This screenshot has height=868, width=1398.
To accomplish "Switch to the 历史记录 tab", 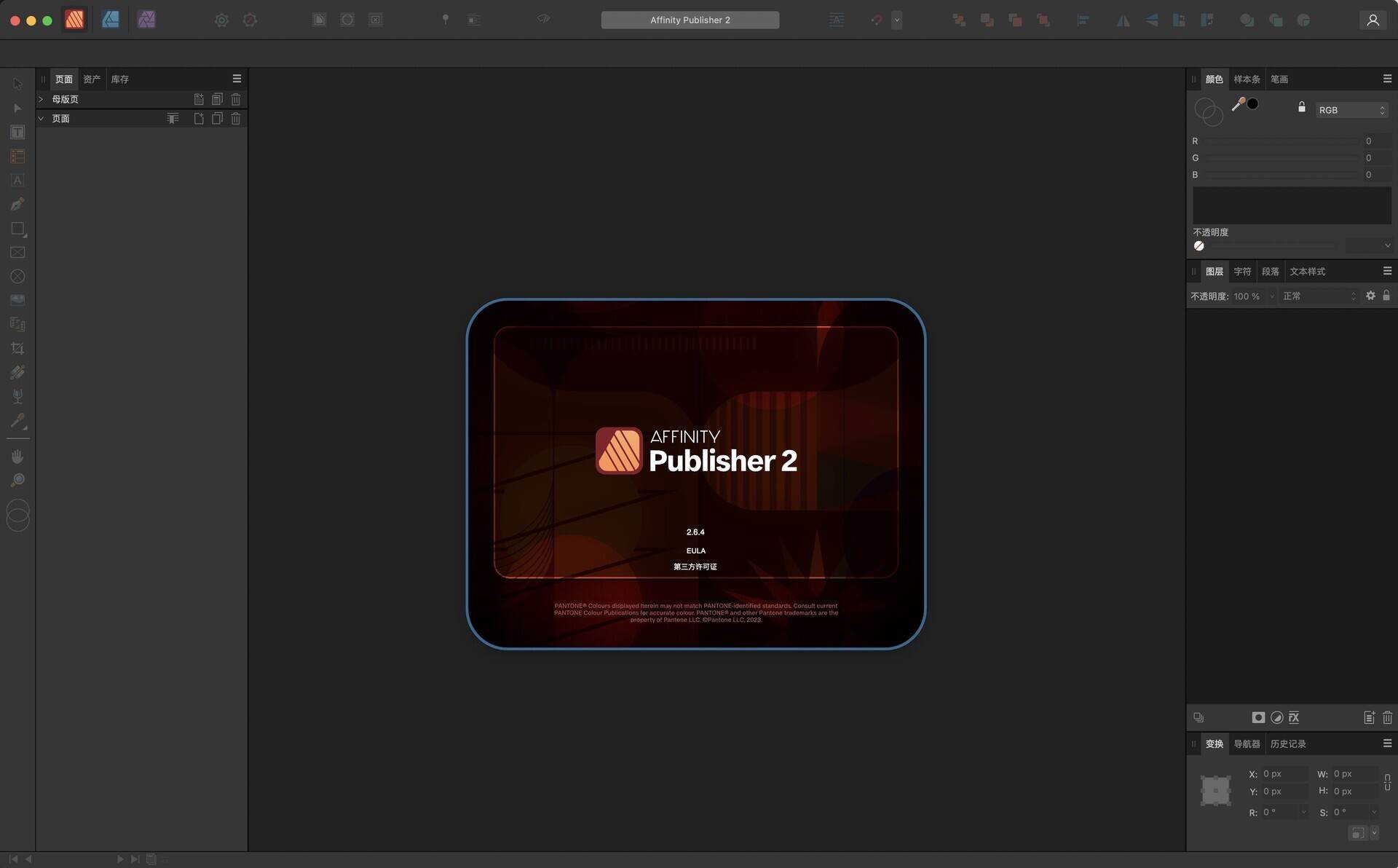I will click(x=1288, y=744).
